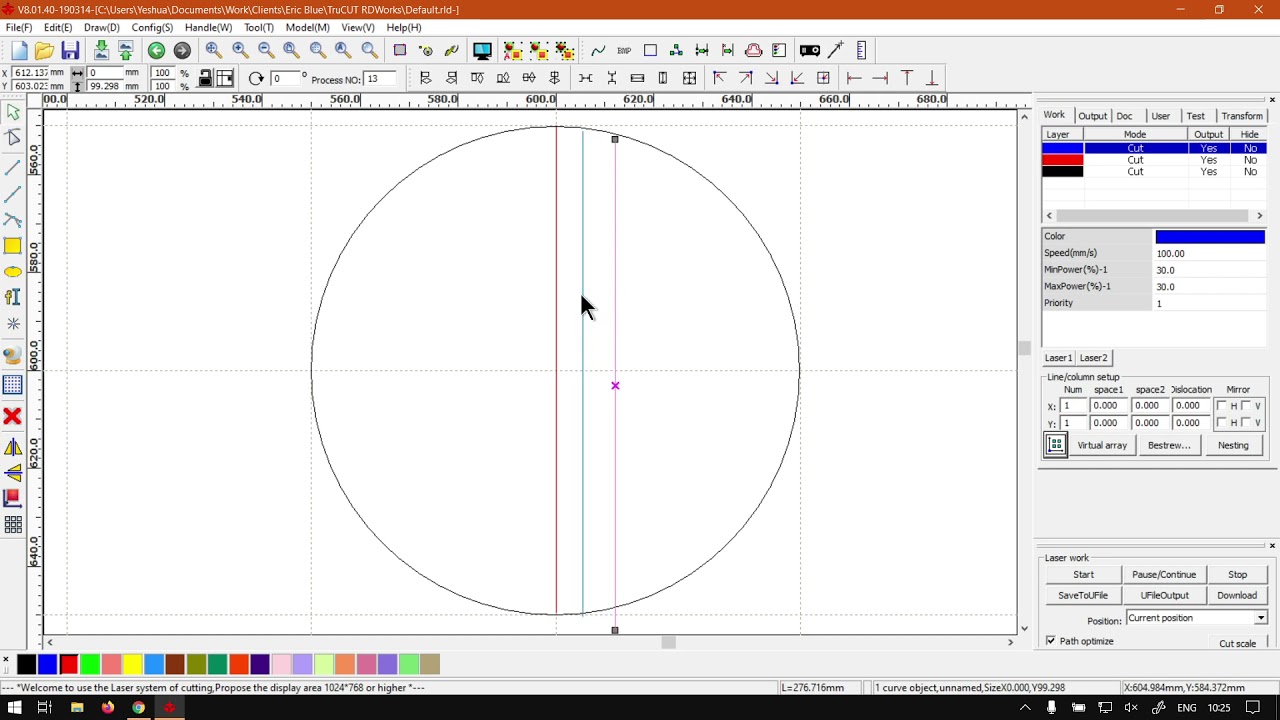The width and height of the screenshot is (1280, 720).
Task: Open the Handle menu
Action: tap(208, 28)
